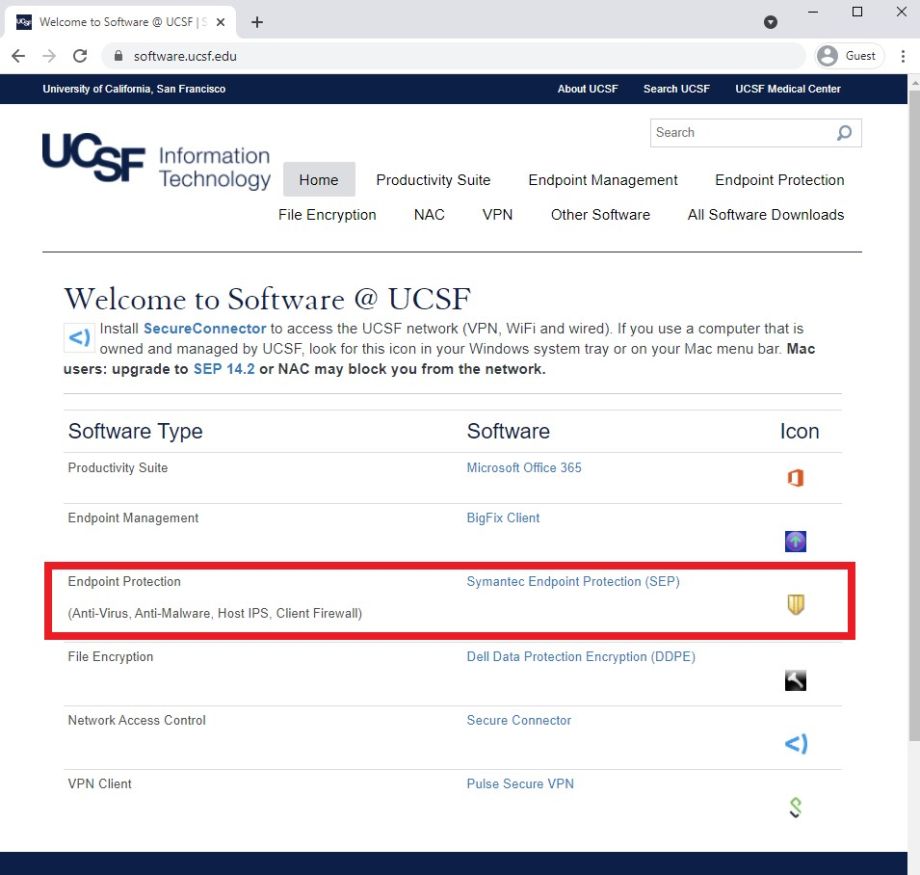
Task: Open Other Software menu item
Action: (x=600, y=215)
